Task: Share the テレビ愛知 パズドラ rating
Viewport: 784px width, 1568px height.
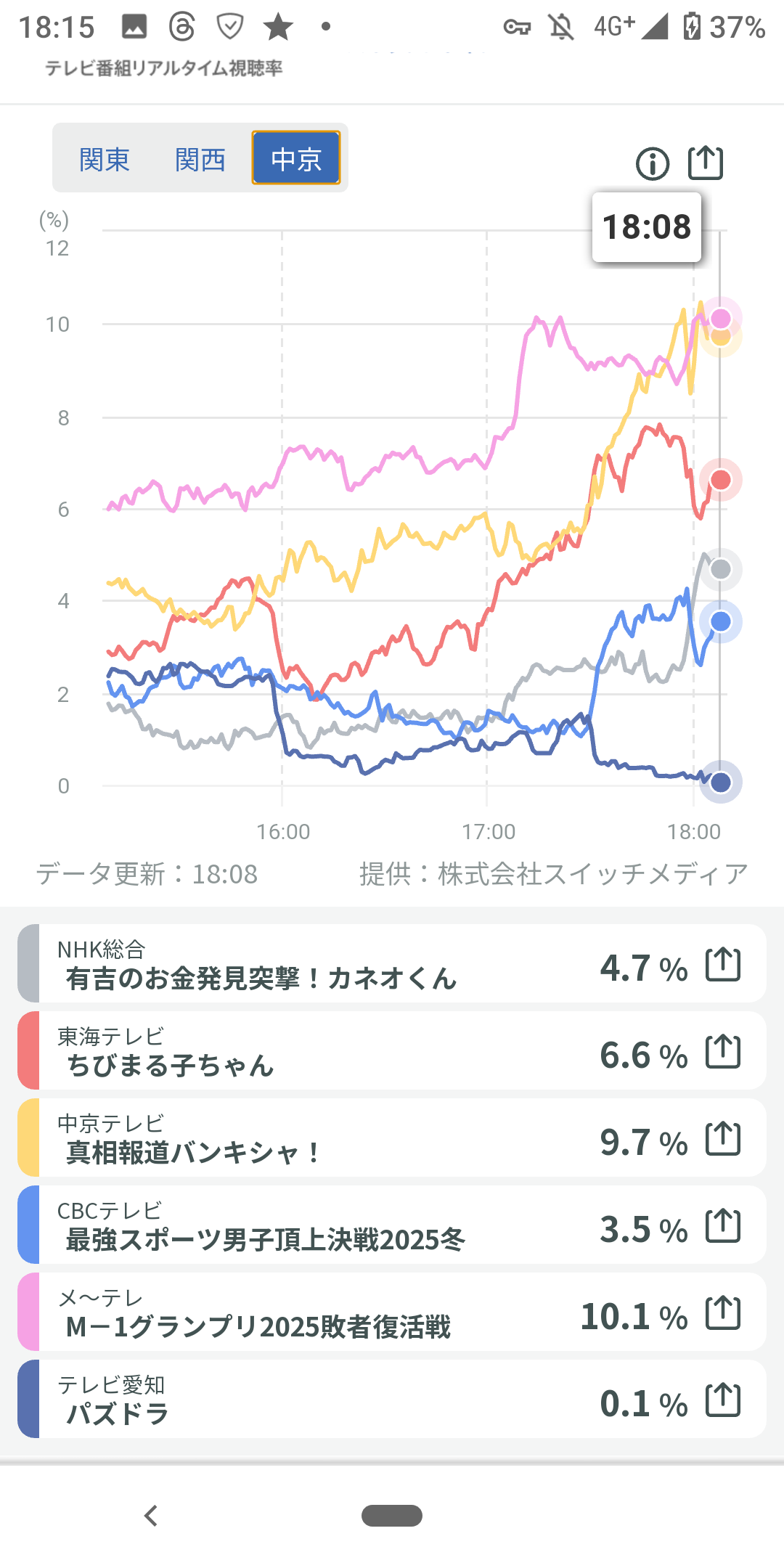Action: (723, 1400)
